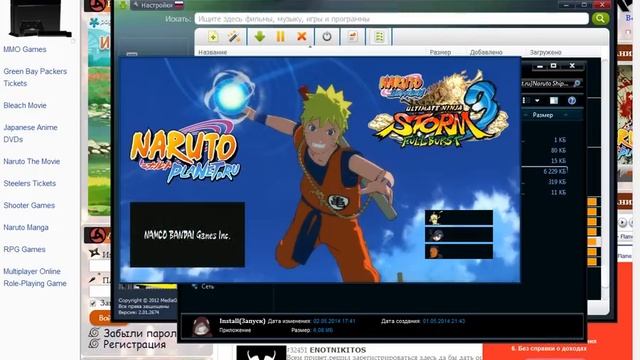Select the file sized 11 КБ

click(x=558, y=192)
